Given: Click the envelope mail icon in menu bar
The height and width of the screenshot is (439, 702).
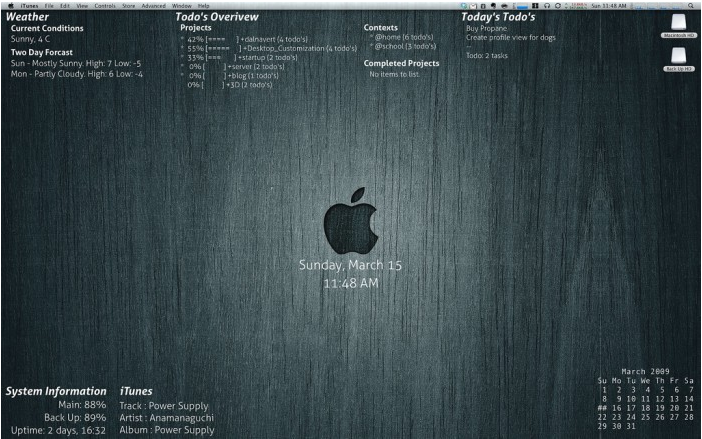Looking at the screenshot, I should pos(473,6).
